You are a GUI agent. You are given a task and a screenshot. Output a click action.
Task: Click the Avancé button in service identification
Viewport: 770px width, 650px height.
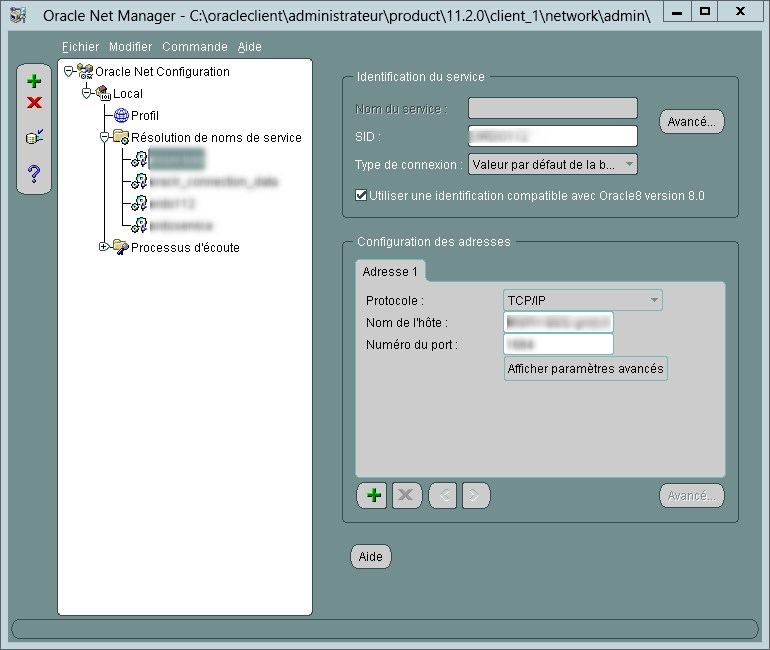tap(691, 122)
